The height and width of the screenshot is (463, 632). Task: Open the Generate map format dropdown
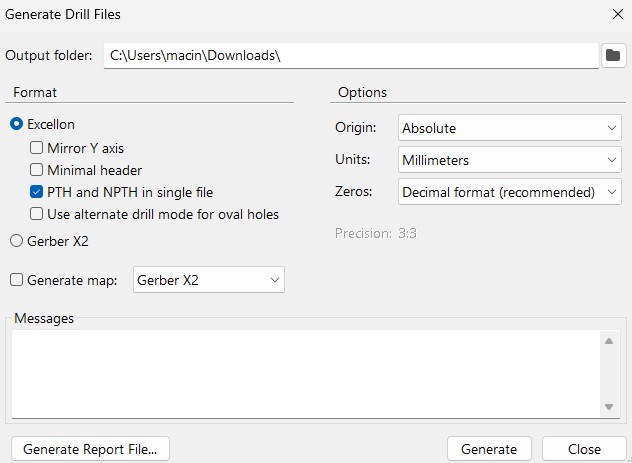[x=208, y=280]
